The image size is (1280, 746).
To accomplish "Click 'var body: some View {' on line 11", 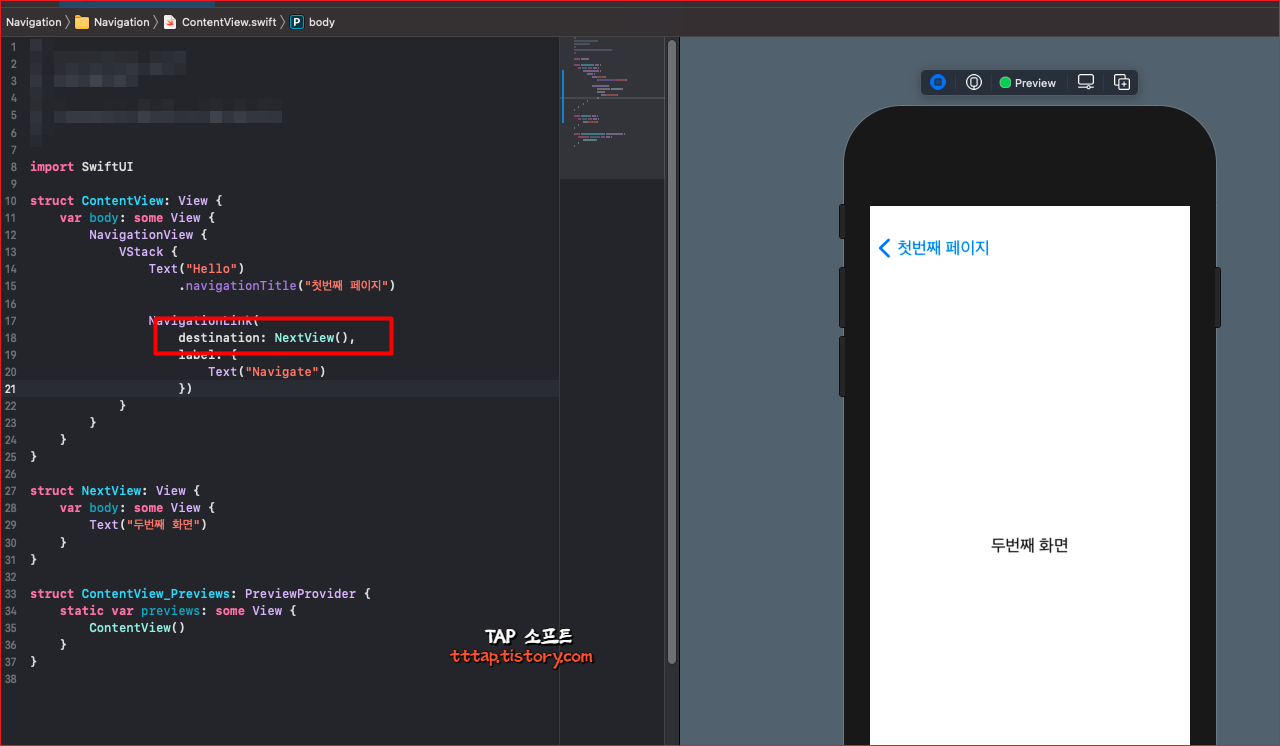I will coord(137,218).
